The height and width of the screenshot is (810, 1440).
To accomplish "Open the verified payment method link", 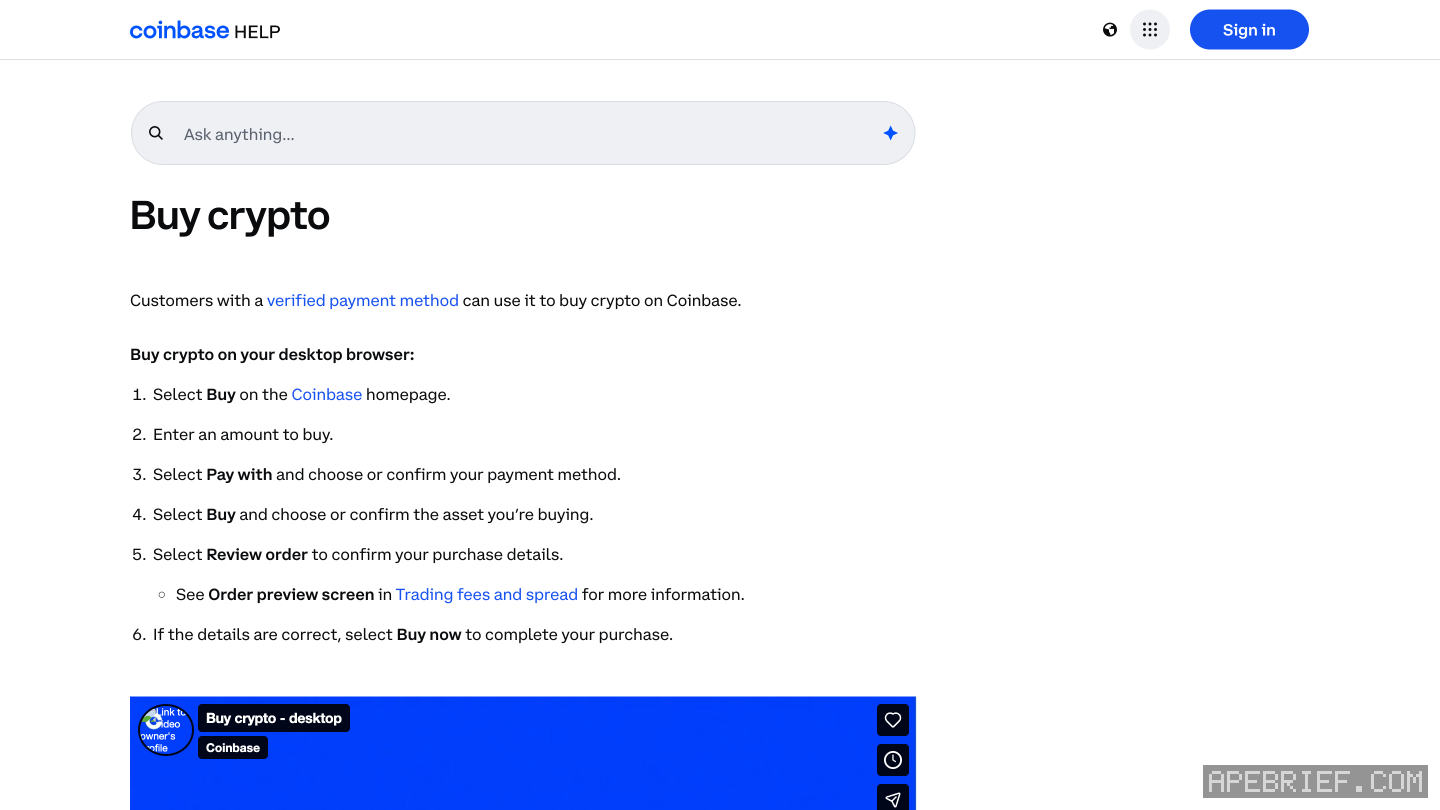I will tap(363, 300).
